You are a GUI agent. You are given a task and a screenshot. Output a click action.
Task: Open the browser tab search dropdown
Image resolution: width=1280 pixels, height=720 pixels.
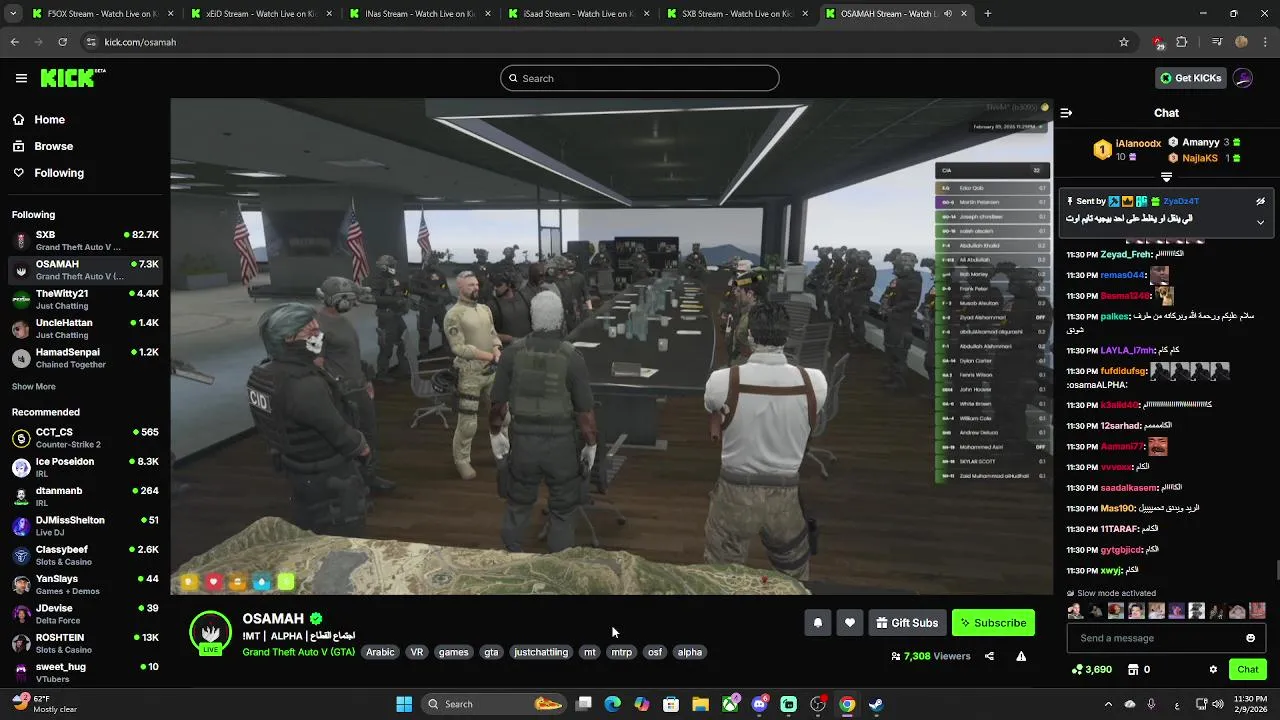14,14
